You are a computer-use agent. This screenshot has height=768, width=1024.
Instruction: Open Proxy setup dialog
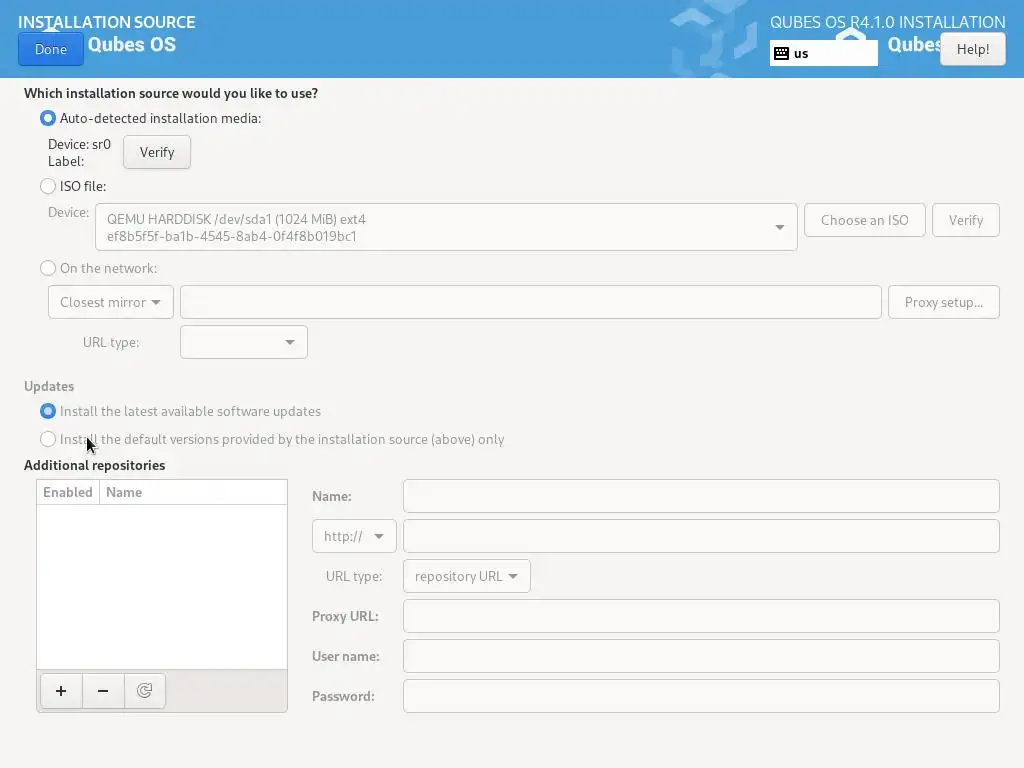click(x=944, y=302)
